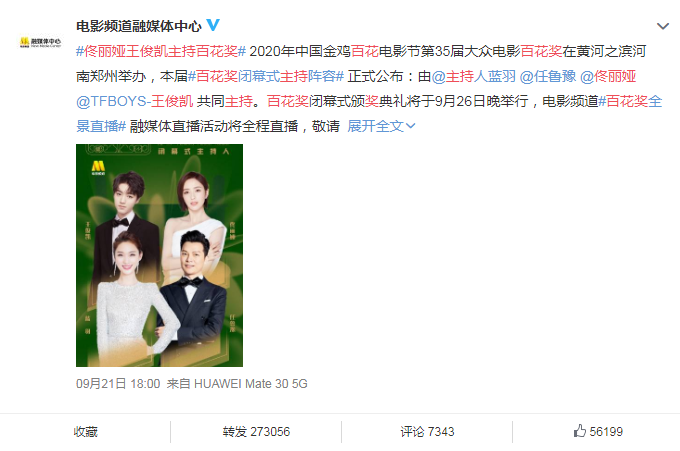The image size is (680, 451).
Task: Open the green hosts poster image
Action: click(x=159, y=255)
